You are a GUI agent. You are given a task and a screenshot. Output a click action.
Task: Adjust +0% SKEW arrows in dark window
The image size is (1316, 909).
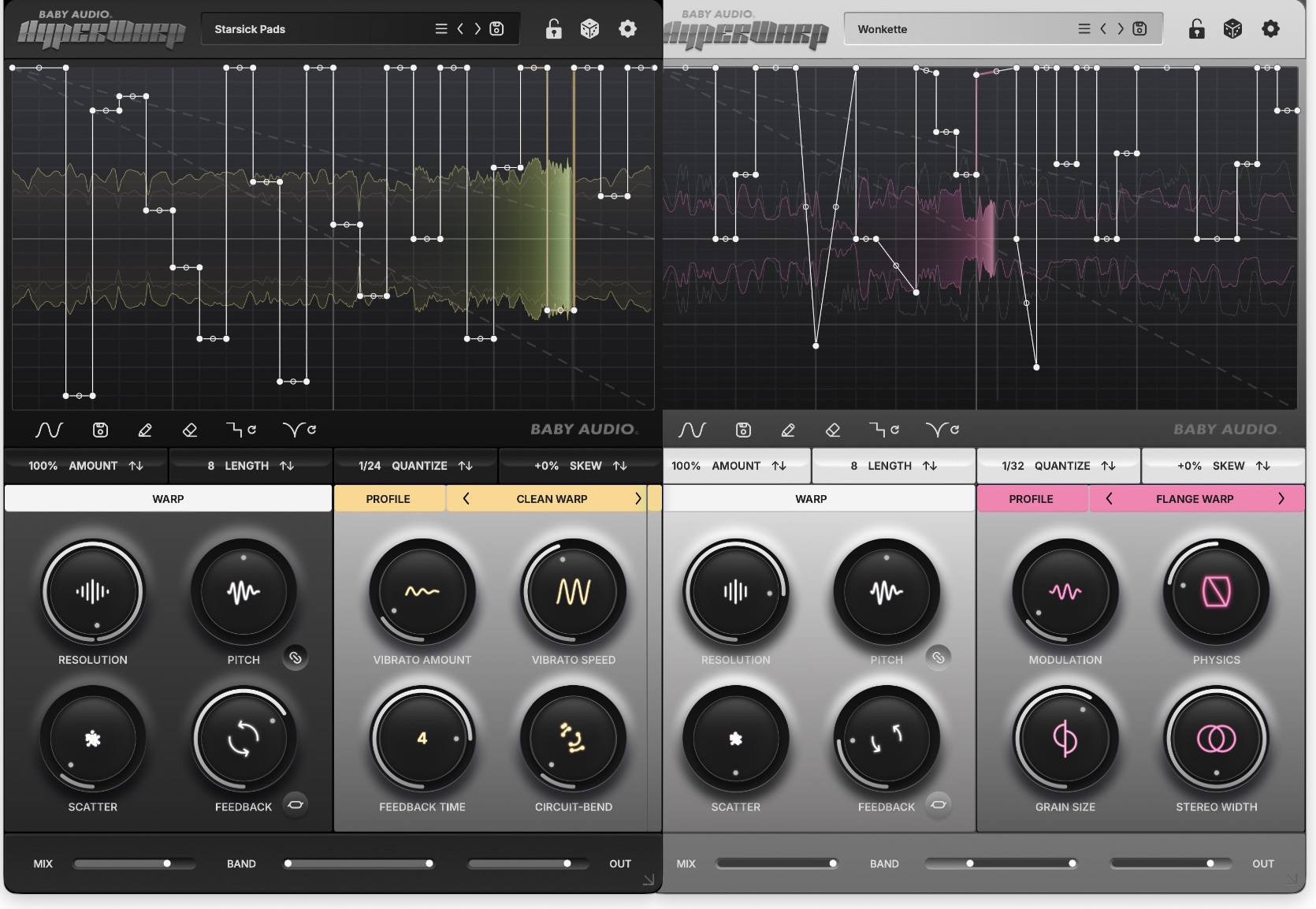[x=620, y=466]
